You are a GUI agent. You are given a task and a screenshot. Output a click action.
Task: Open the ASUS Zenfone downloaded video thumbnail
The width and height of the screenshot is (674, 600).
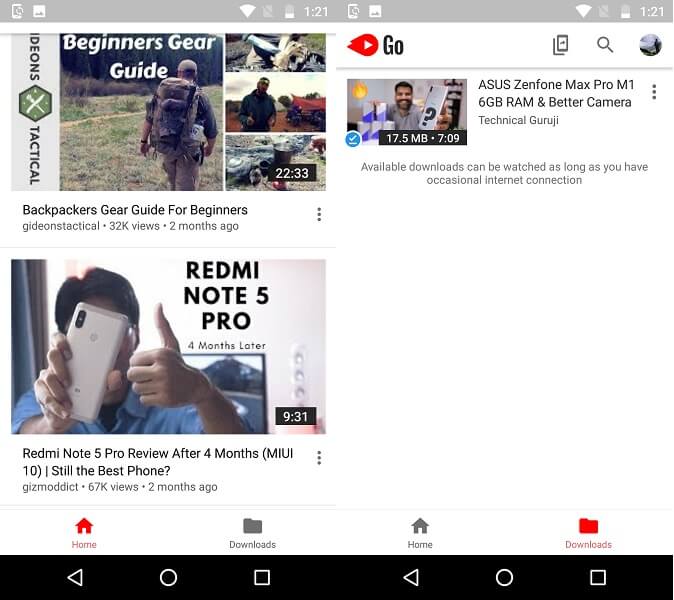point(407,112)
